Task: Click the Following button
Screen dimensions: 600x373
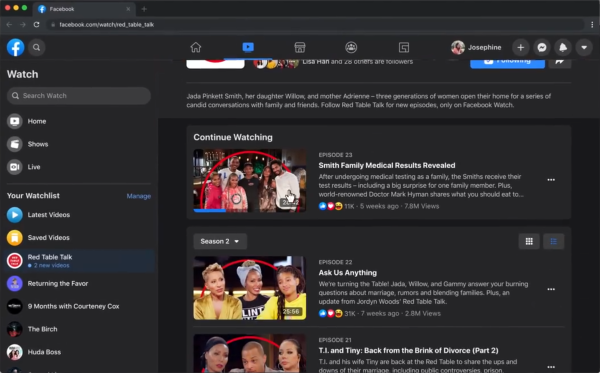Action: point(507,63)
